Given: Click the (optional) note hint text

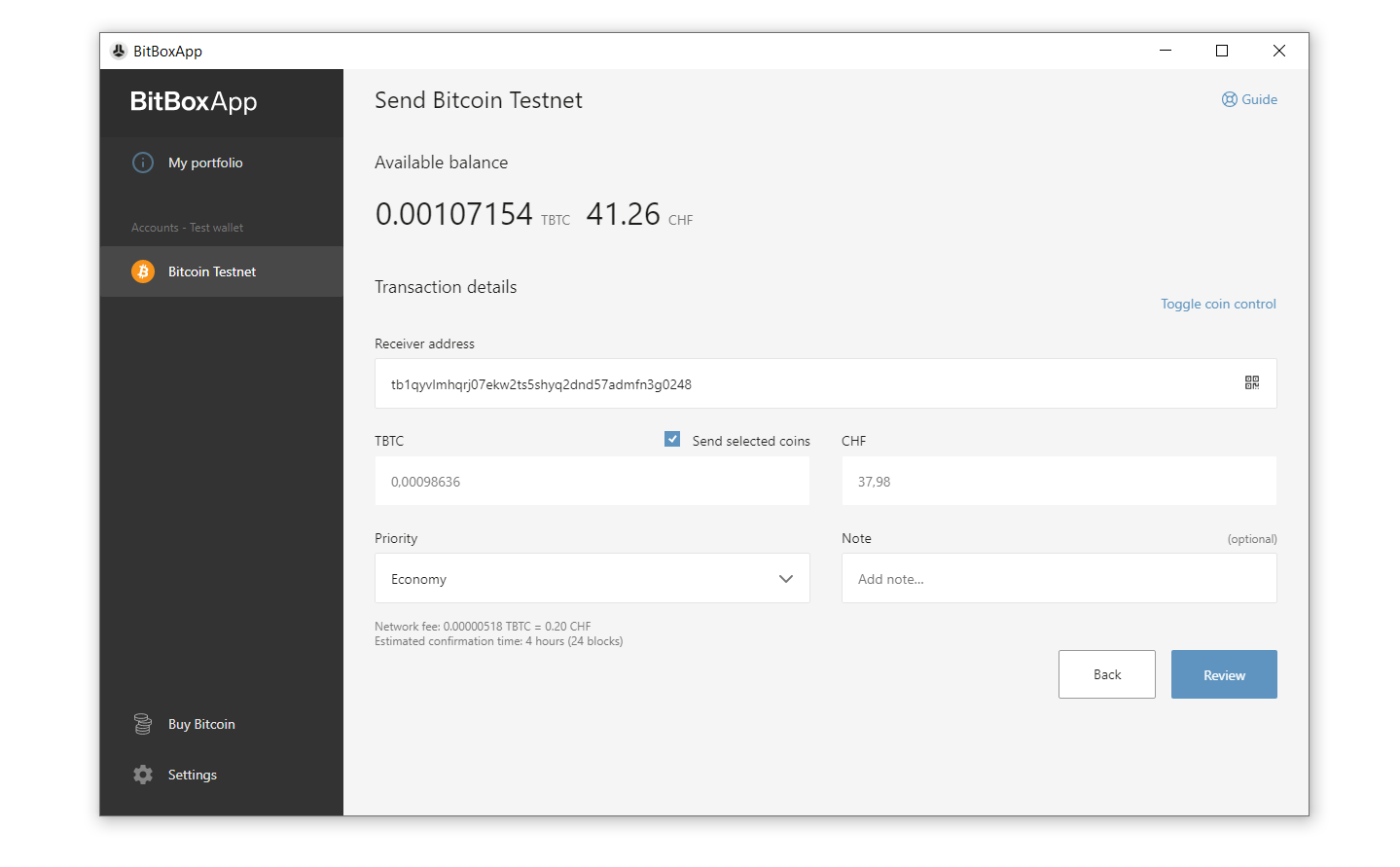Looking at the screenshot, I should click(1252, 539).
